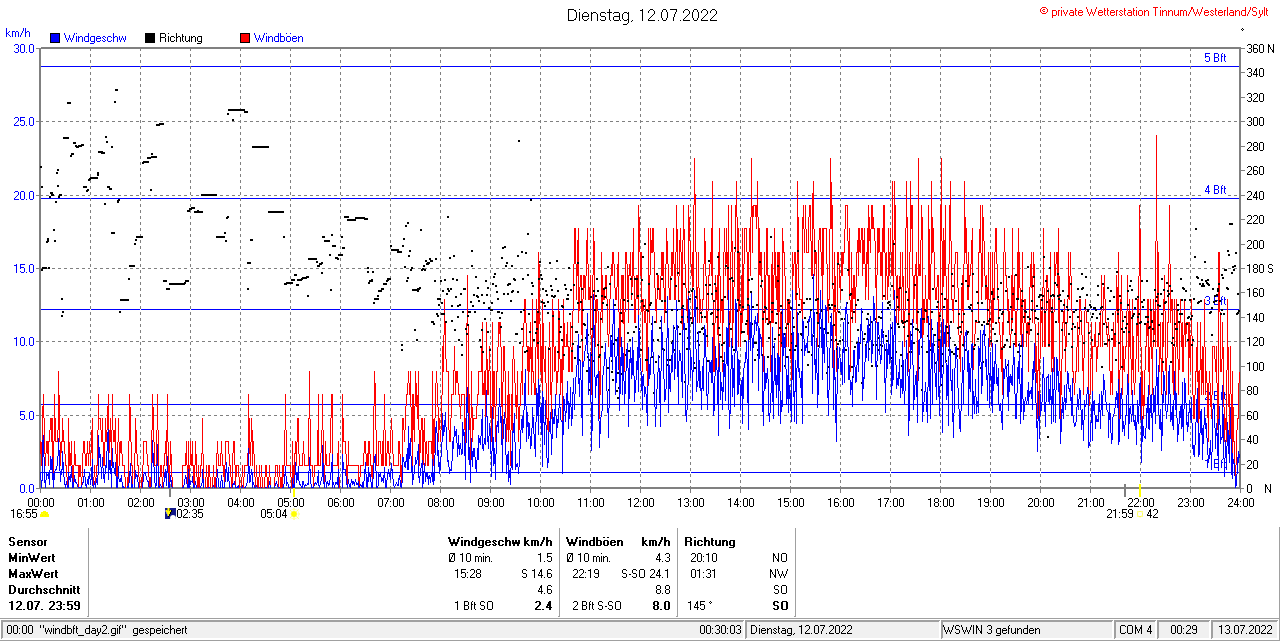Click the 15:28 max wind time
Image resolution: width=1280 pixels, height=641 pixels.
[468, 574]
